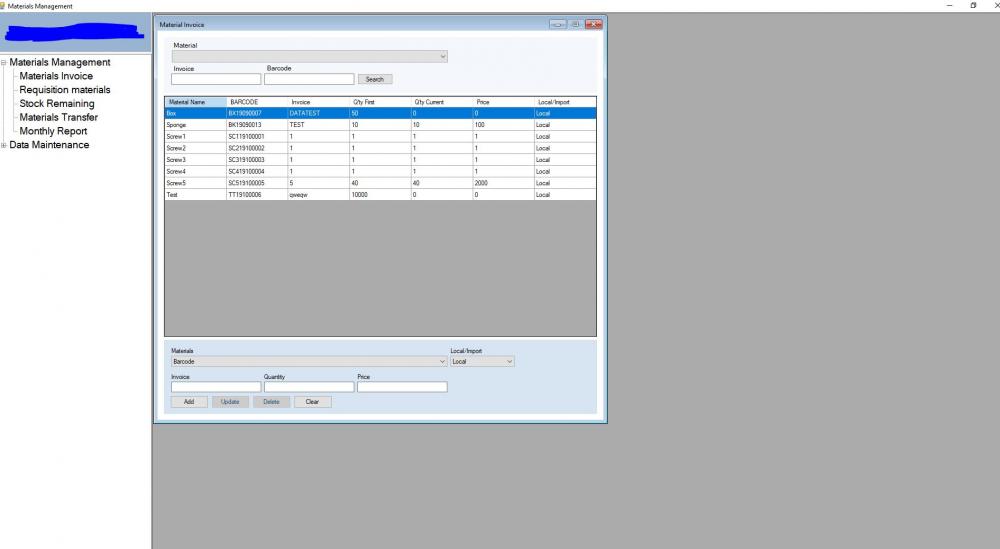Click the Qty Current column header

coord(441,102)
